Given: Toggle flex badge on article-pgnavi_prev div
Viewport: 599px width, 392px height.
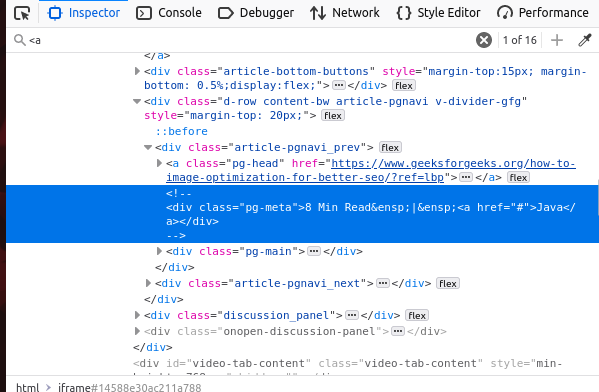Looking at the screenshot, I should [x=390, y=147].
